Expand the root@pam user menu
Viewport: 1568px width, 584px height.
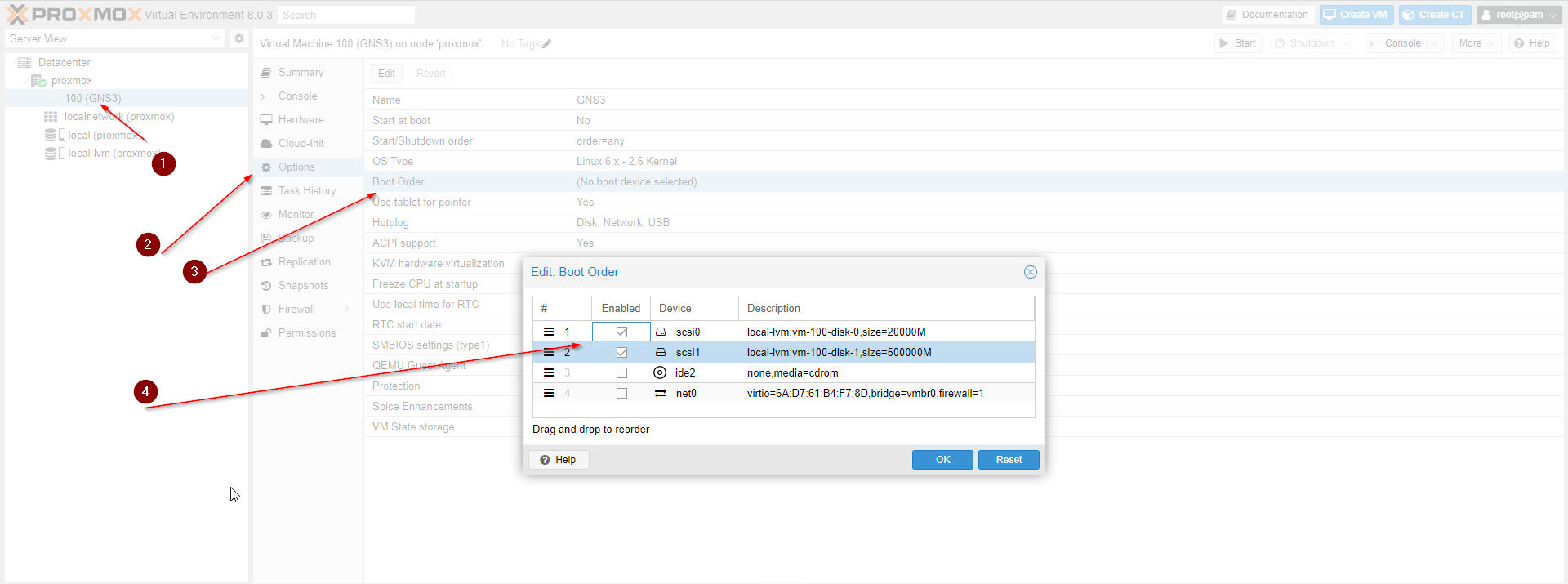tap(1519, 15)
